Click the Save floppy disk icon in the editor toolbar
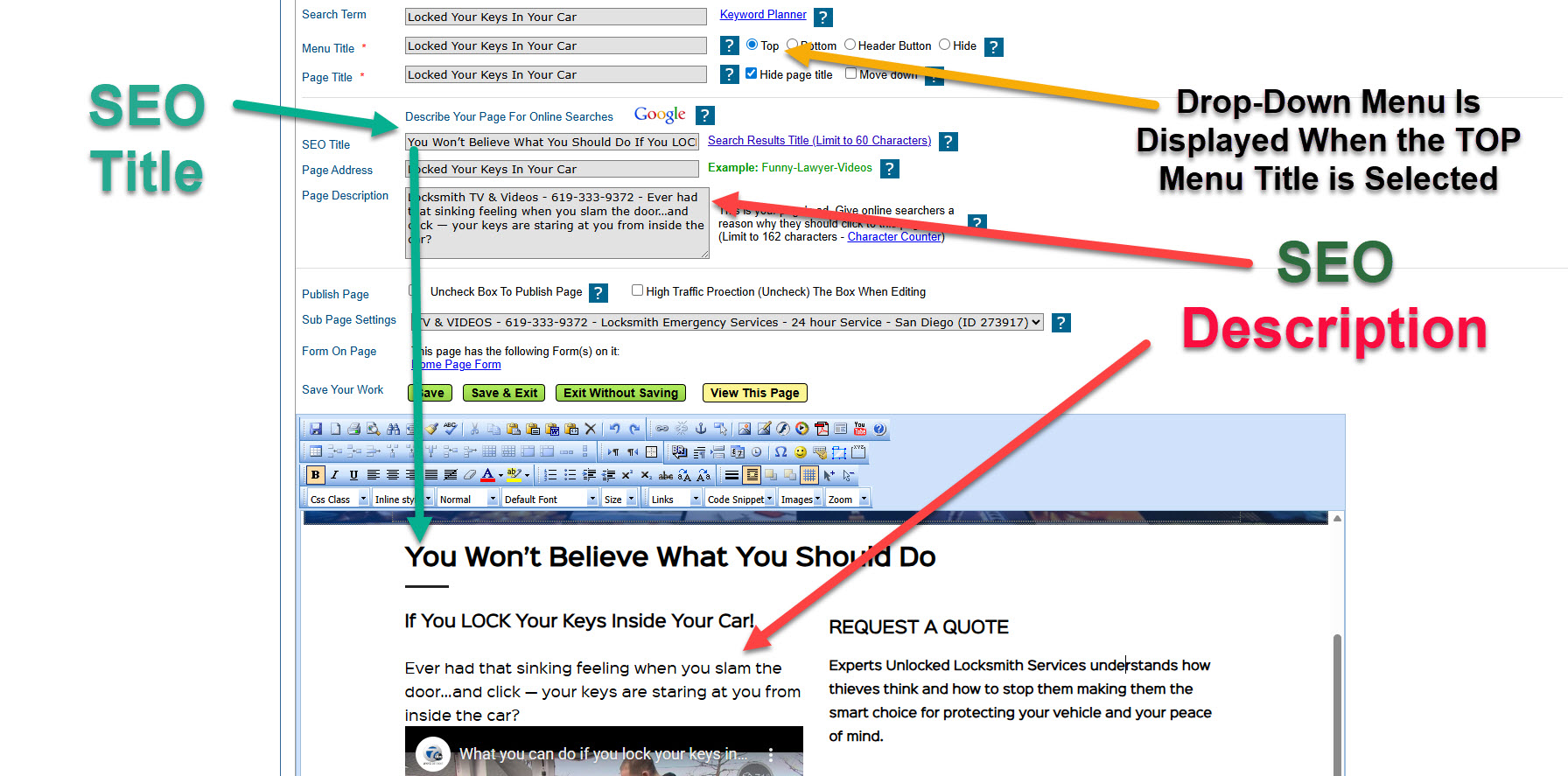 pos(316,429)
